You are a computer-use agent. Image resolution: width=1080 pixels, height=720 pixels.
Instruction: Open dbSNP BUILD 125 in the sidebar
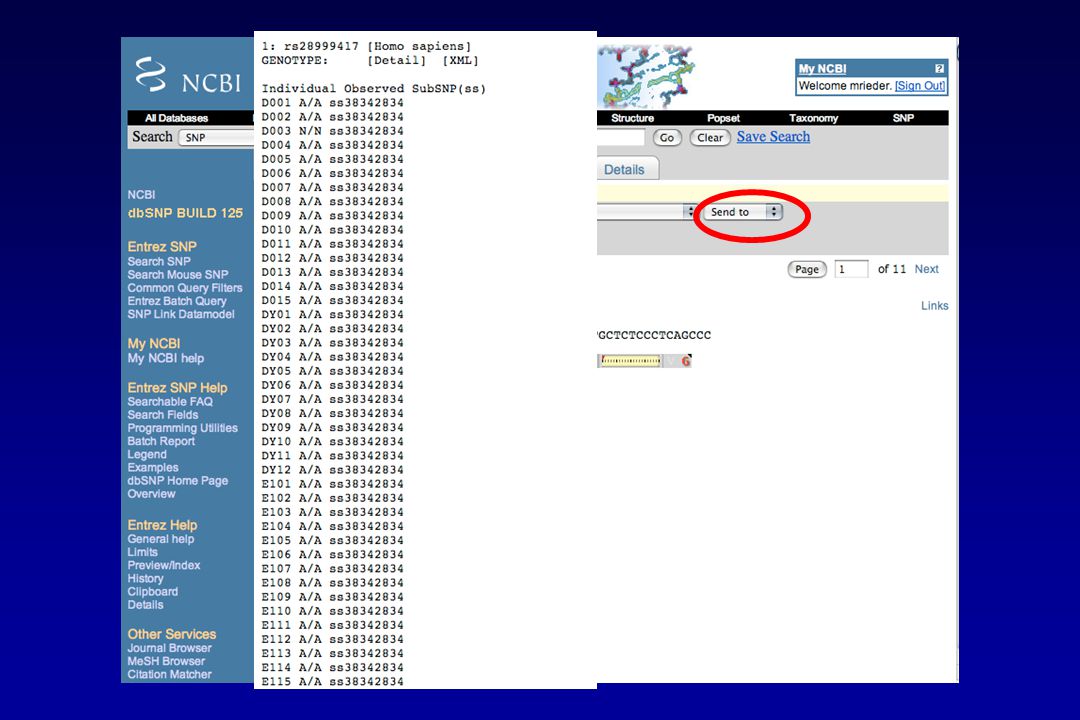tap(185, 213)
